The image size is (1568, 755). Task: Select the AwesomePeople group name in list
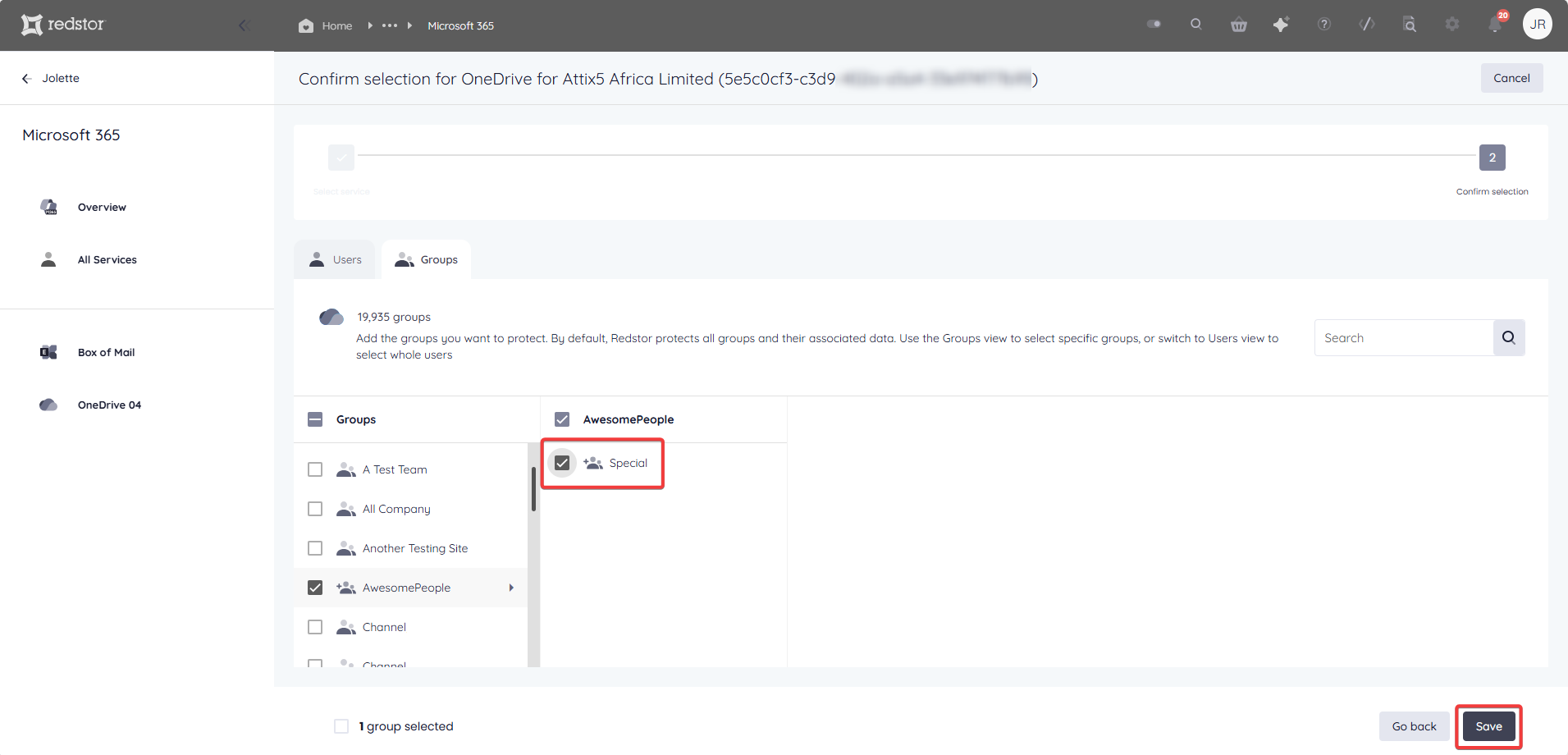point(406,588)
